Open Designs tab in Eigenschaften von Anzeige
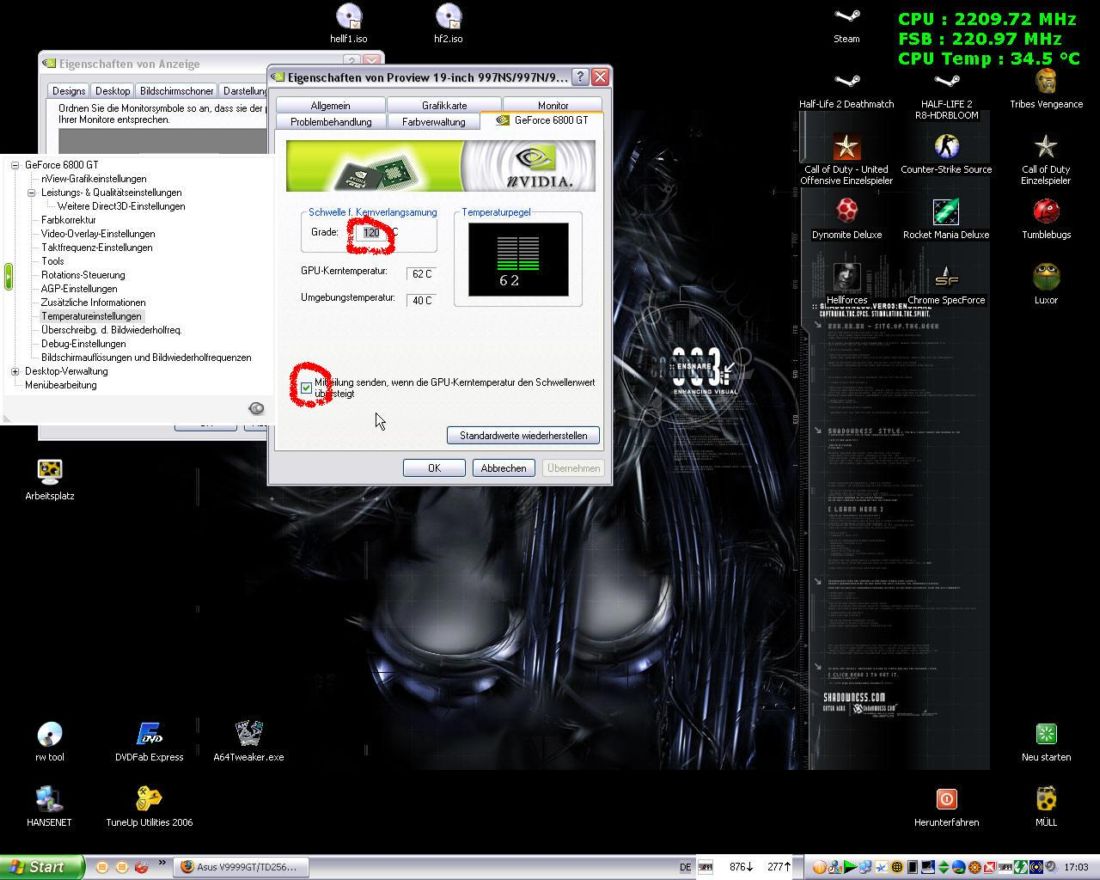The height and width of the screenshot is (880, 1100). pyautogui.click(x=68, y=91)
